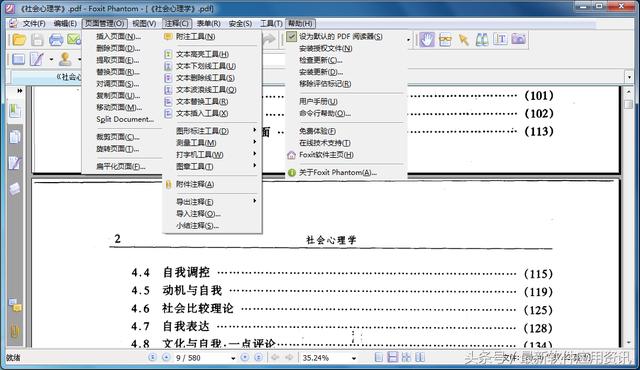The width and height of the screenshot is (640, 370).
Task: Click the pencil edit icon in second toolbar
Action: [37, 59]
